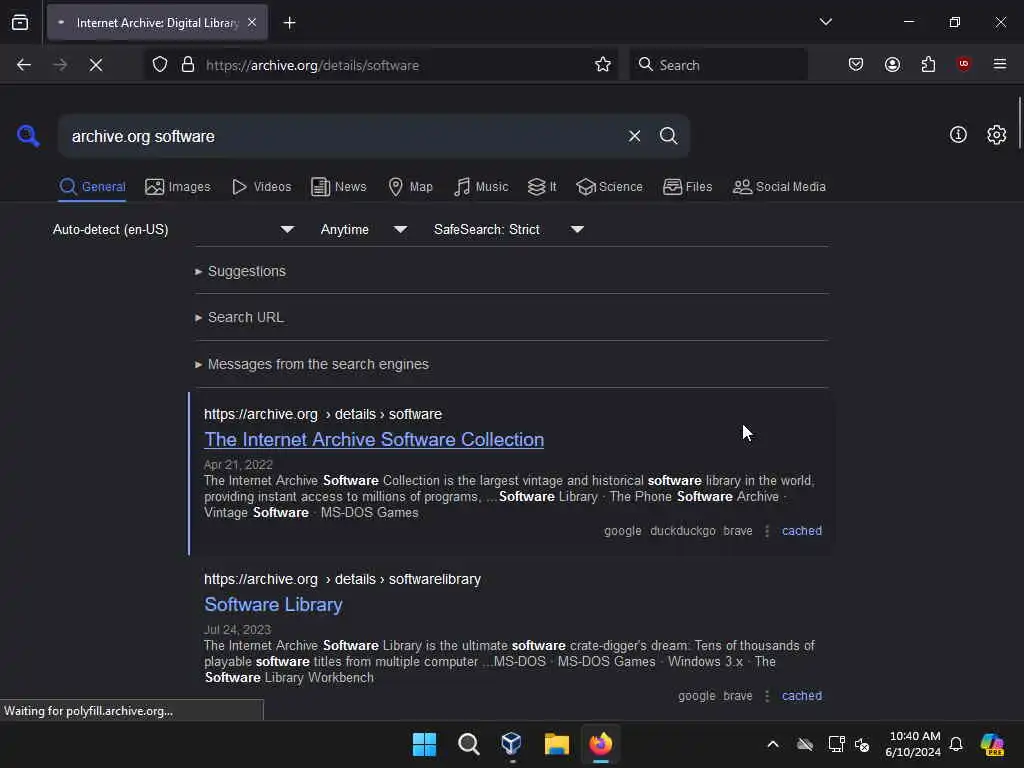Viewport: 1024px width, 768px height.
Task: Open the extensions puzzle icon
Action: pyautogui.click(x=928, y=64)
